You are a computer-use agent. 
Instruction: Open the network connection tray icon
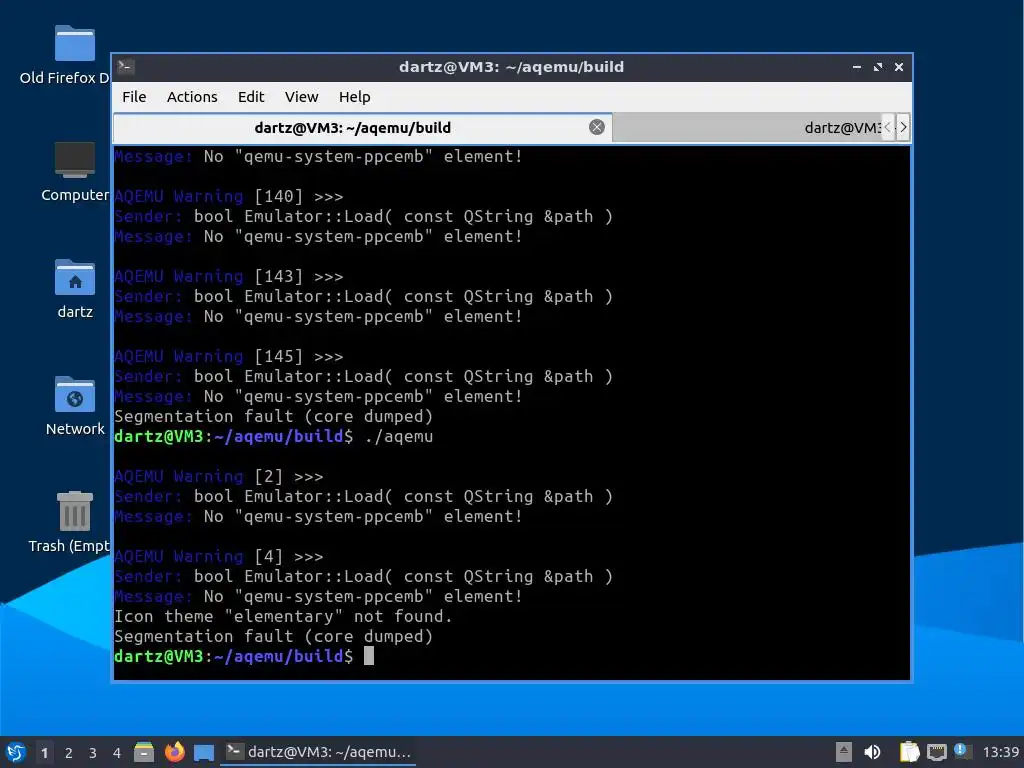click(936, 752)
